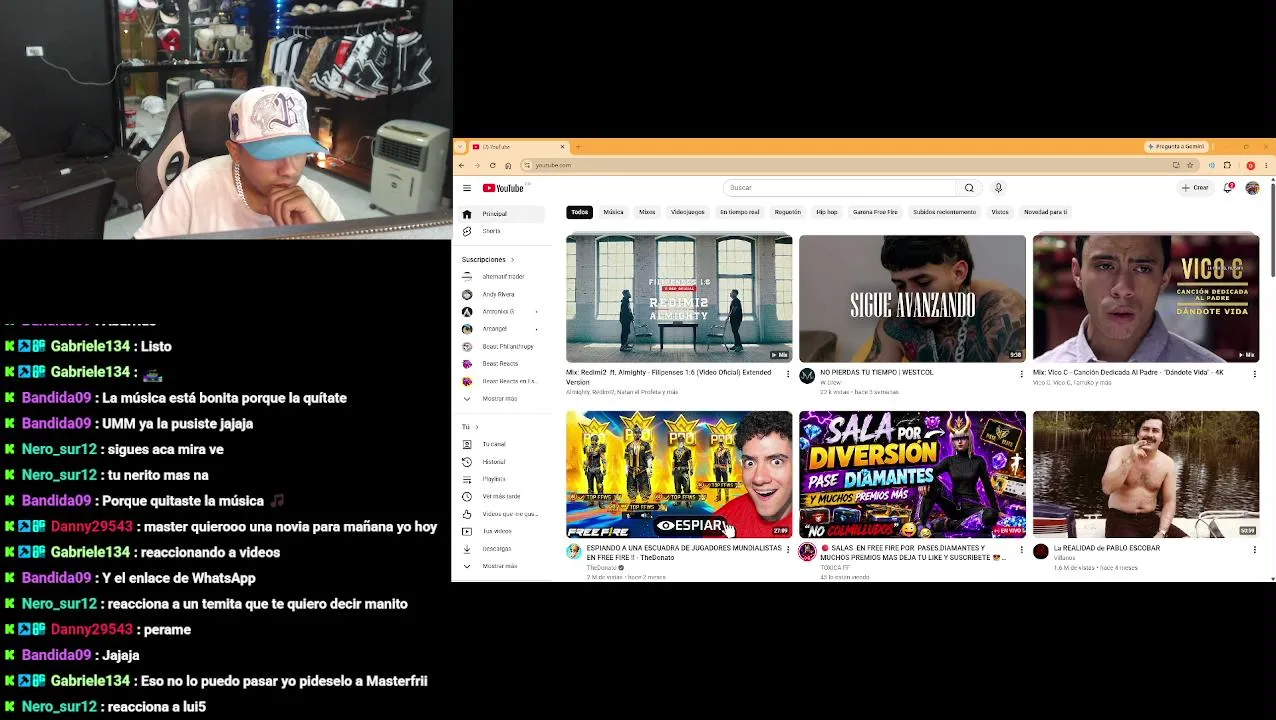Screen dimensions: 1276x720
Task: Click the browser home icon
Action: click(508, 165)
